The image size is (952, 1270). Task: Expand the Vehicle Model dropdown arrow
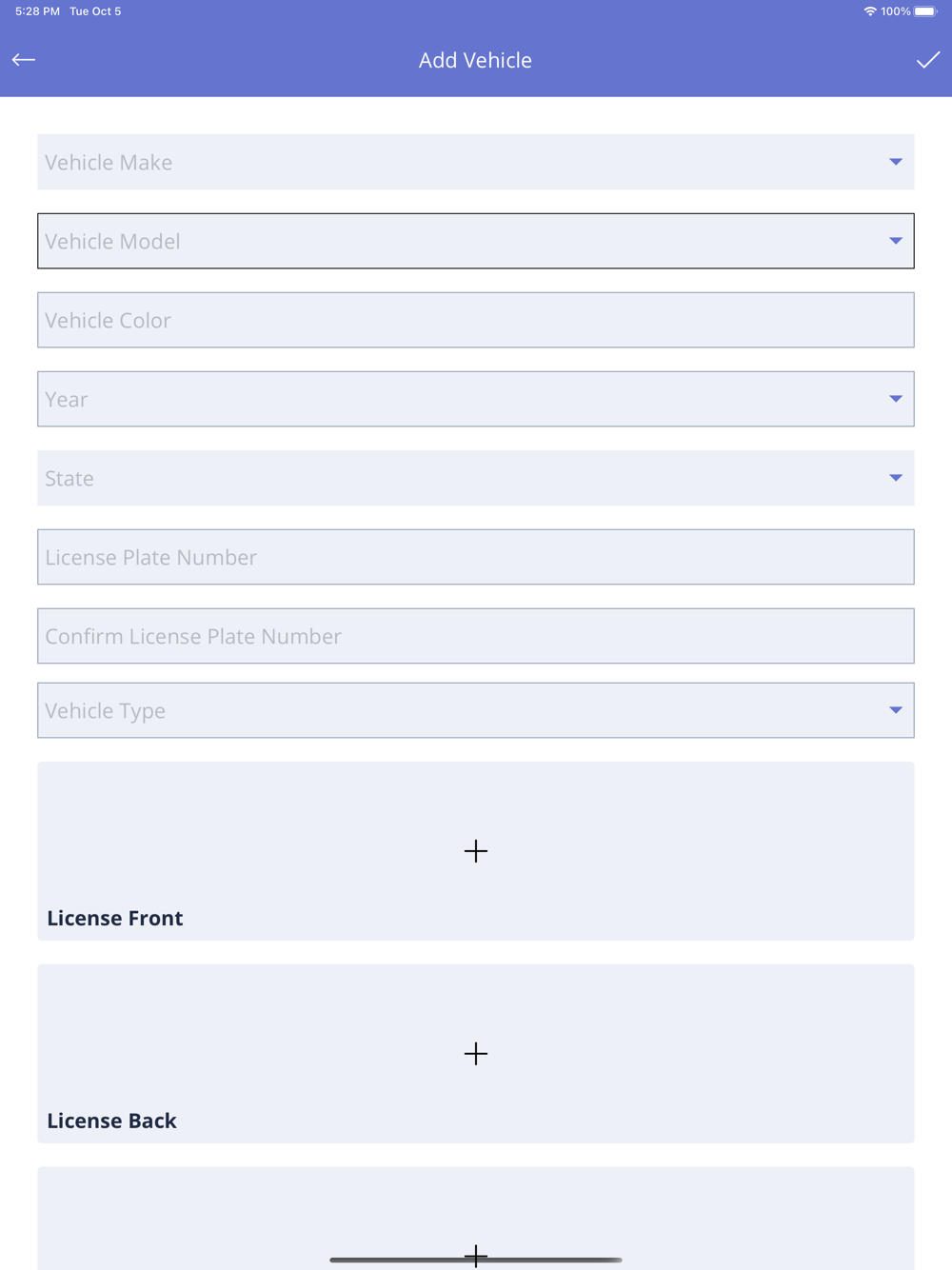(896, 241)
